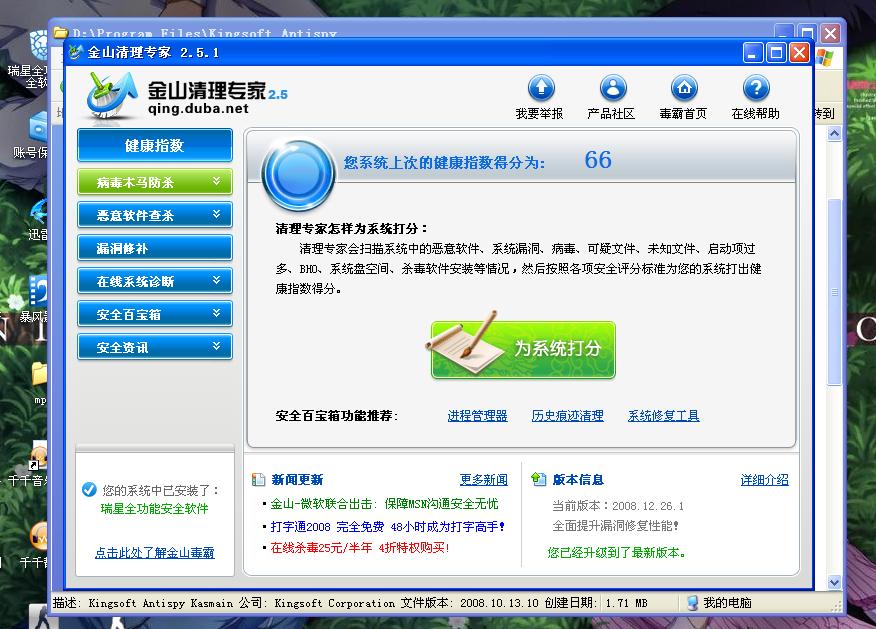The image size is (876, 629).
Task: Click the 迅雷 desktop icon
Action: (39, 212)
